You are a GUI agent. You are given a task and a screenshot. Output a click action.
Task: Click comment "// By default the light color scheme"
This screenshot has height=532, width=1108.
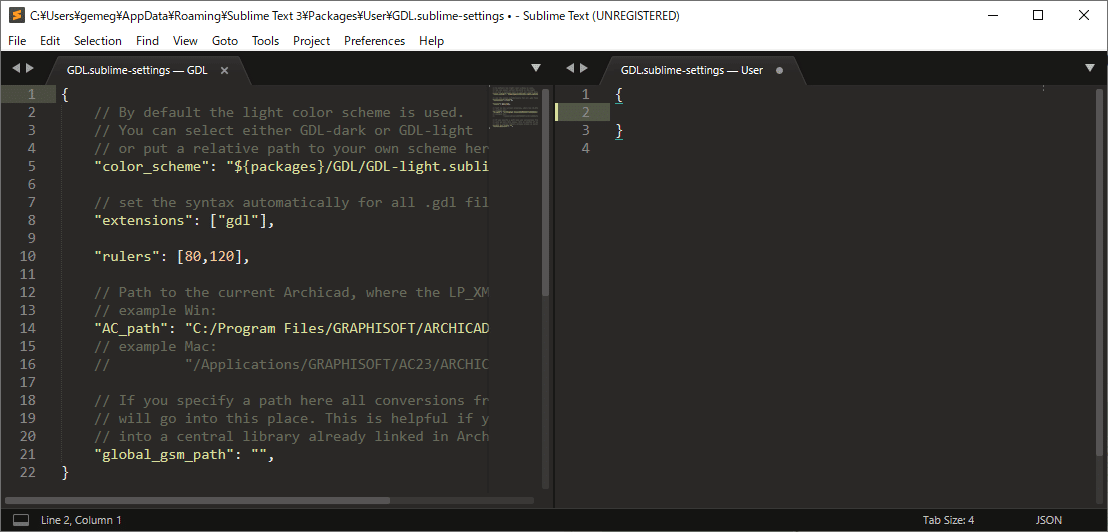coord(278,112)
